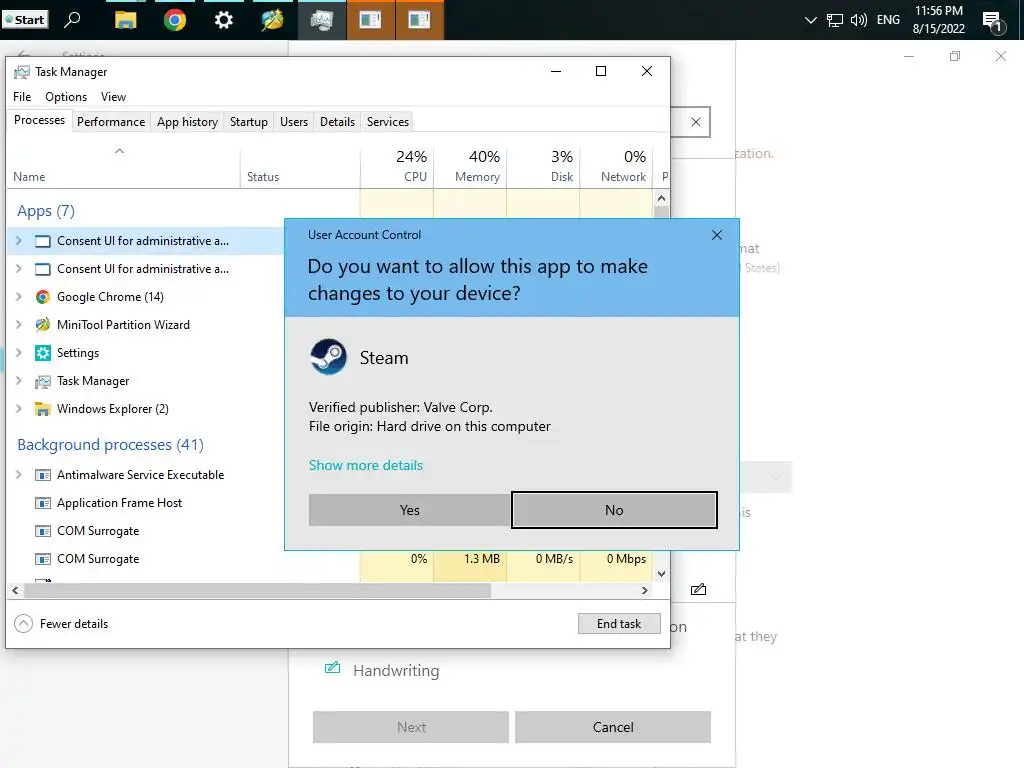
Task: Click the Handwriting pen icon in Settings
Action: coord(332,667)
